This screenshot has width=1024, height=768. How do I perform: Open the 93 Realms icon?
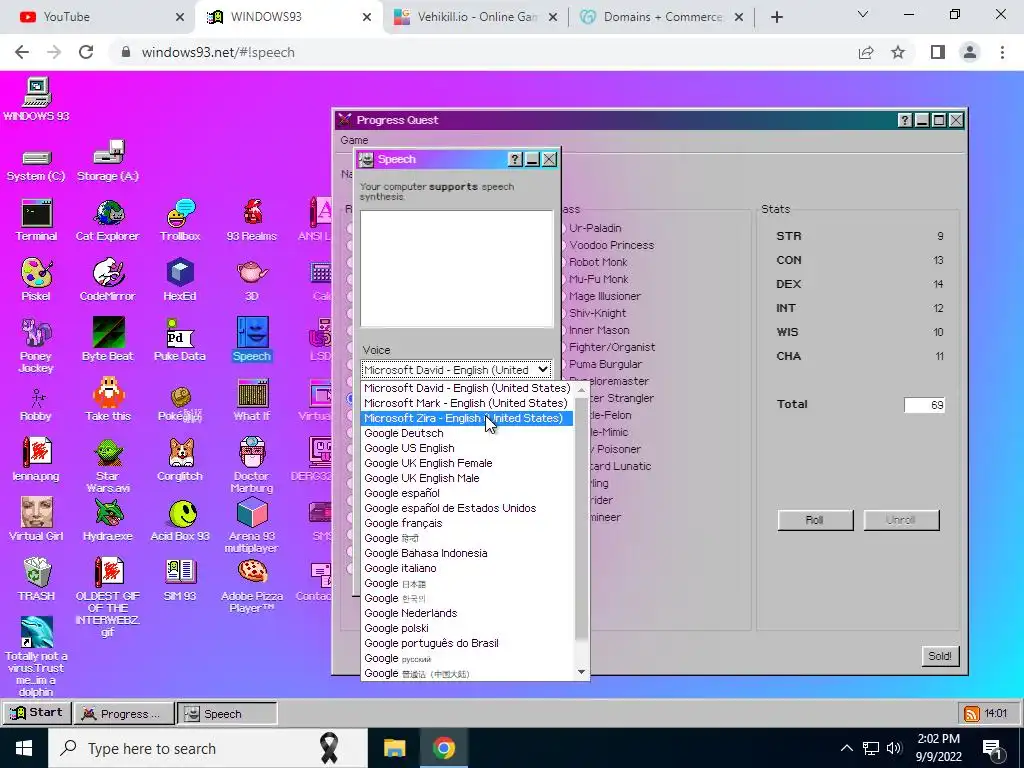coord(251,220)
